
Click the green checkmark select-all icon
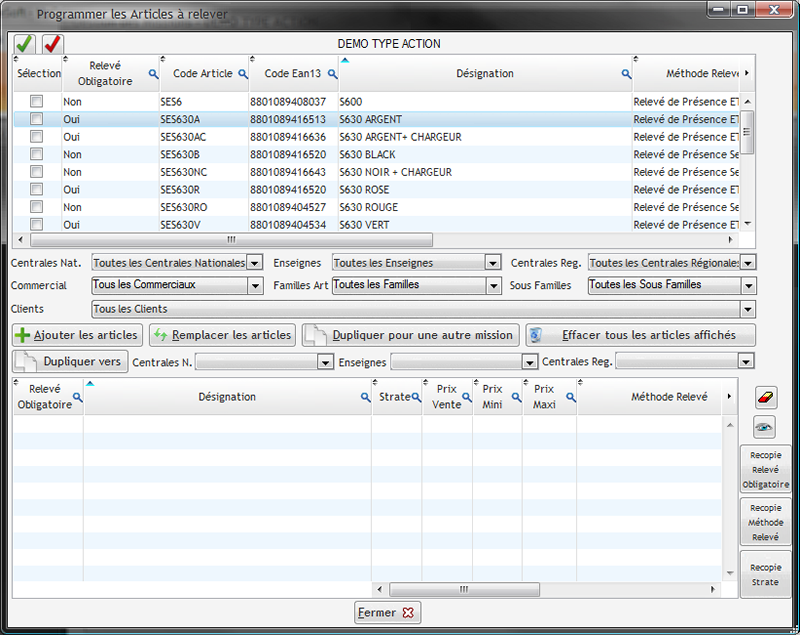coord(24,44)
